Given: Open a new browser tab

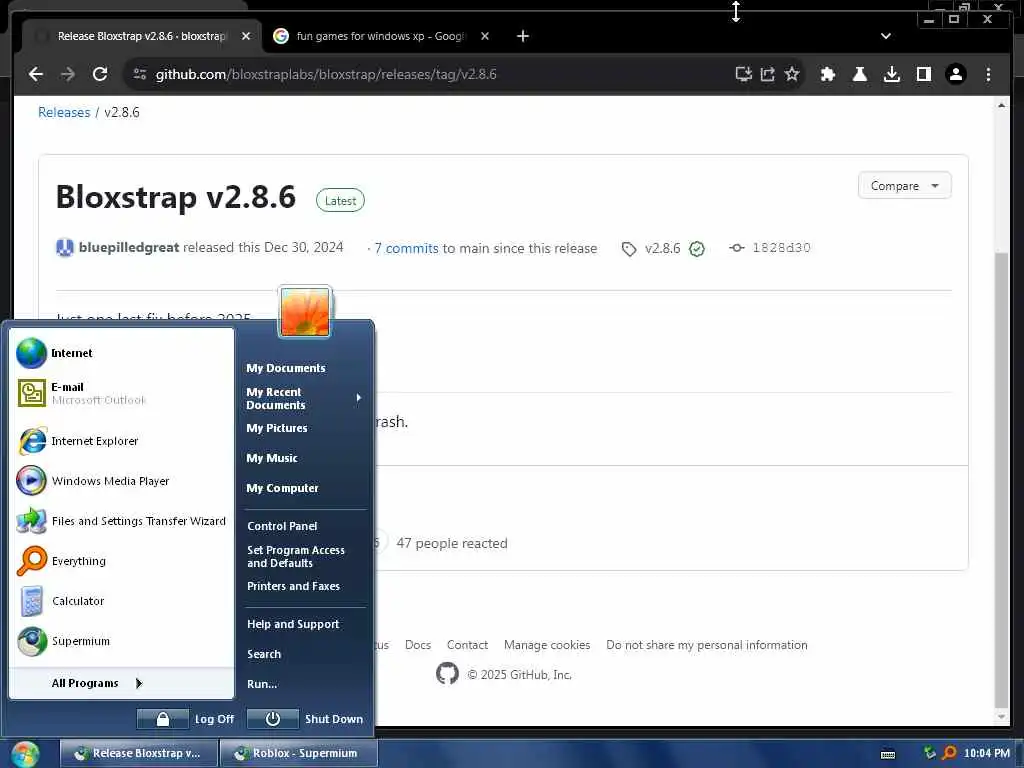Looking at the screenshot, I should click(x=522, y=37).
